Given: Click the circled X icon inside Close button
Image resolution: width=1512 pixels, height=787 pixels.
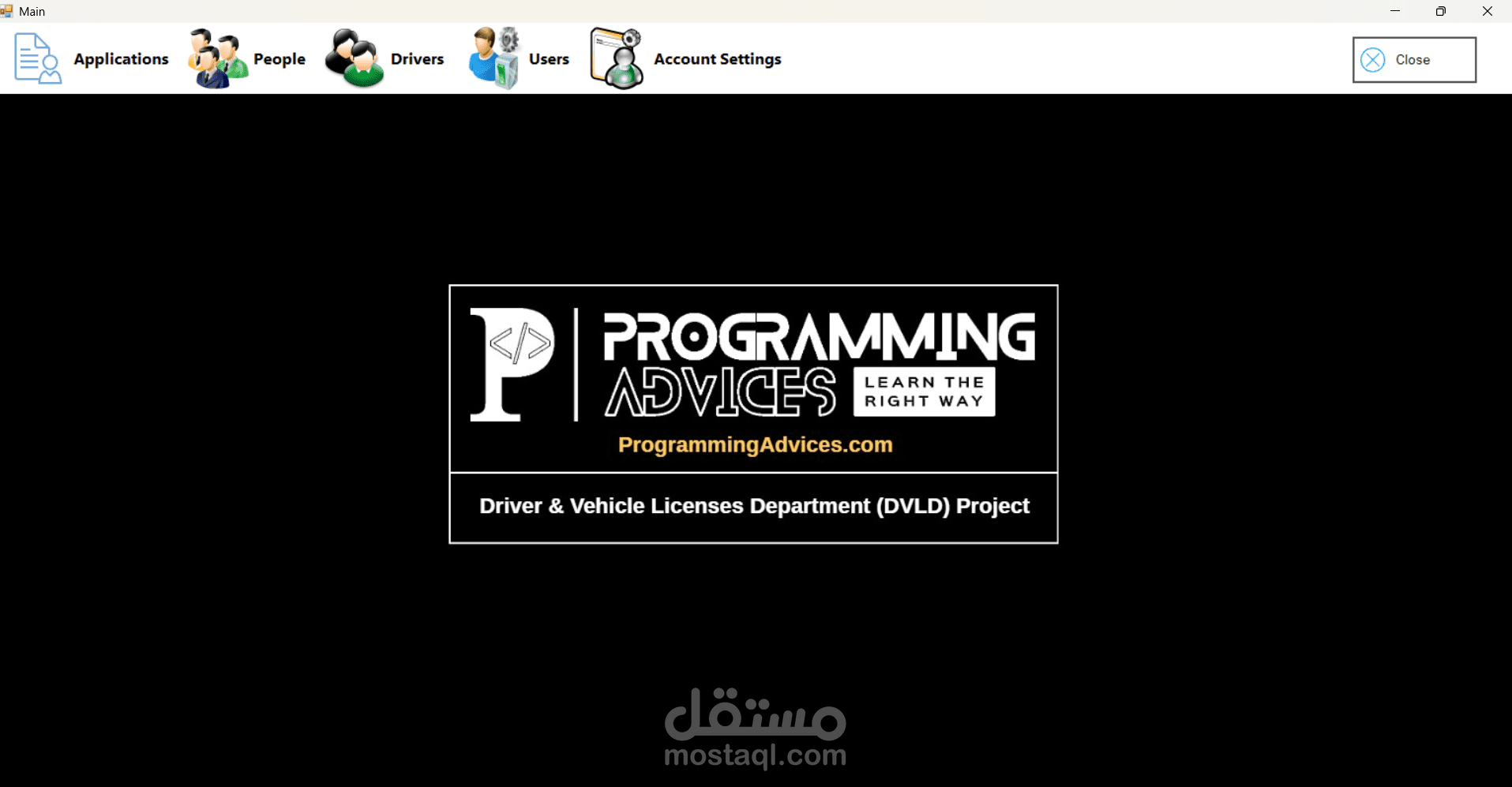Looking at the screenshot, I should pos(1373,59).
